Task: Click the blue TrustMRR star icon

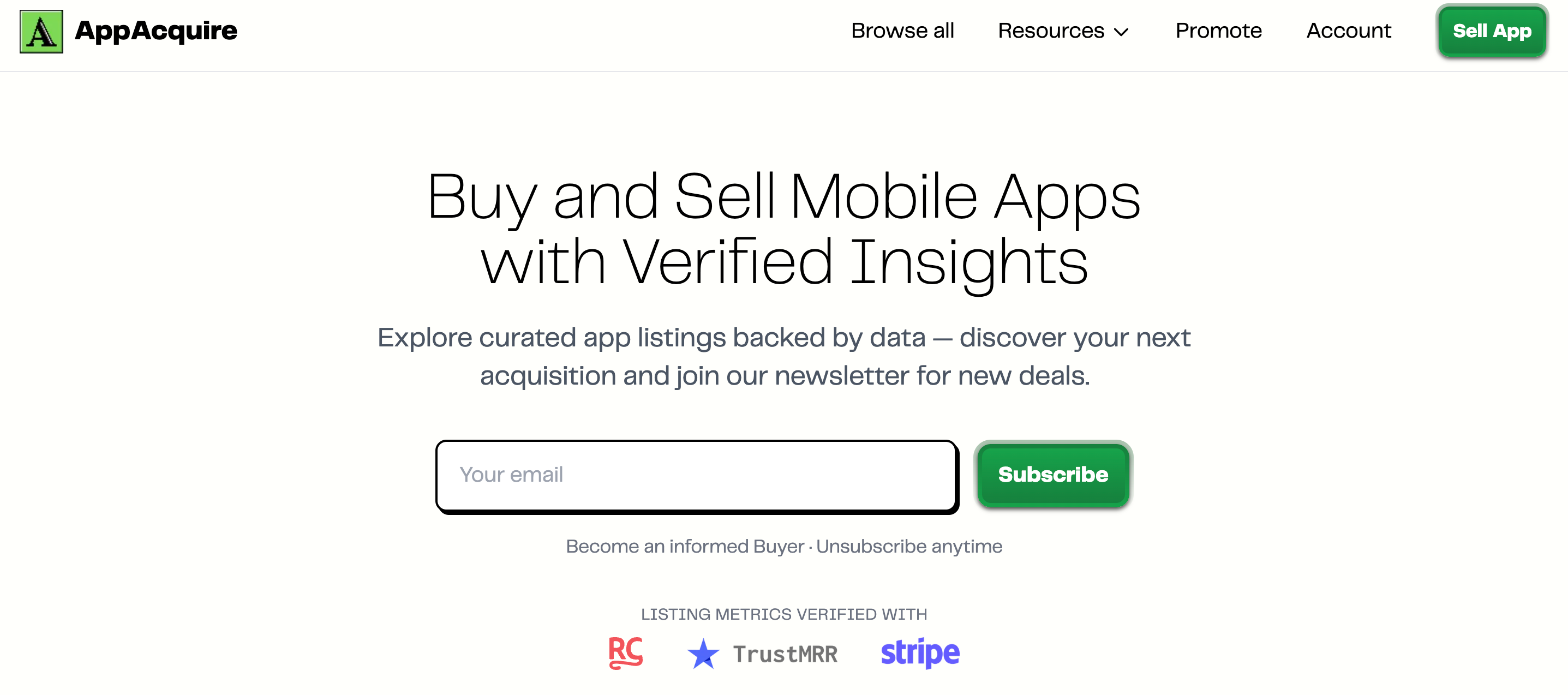Action: 703,654
